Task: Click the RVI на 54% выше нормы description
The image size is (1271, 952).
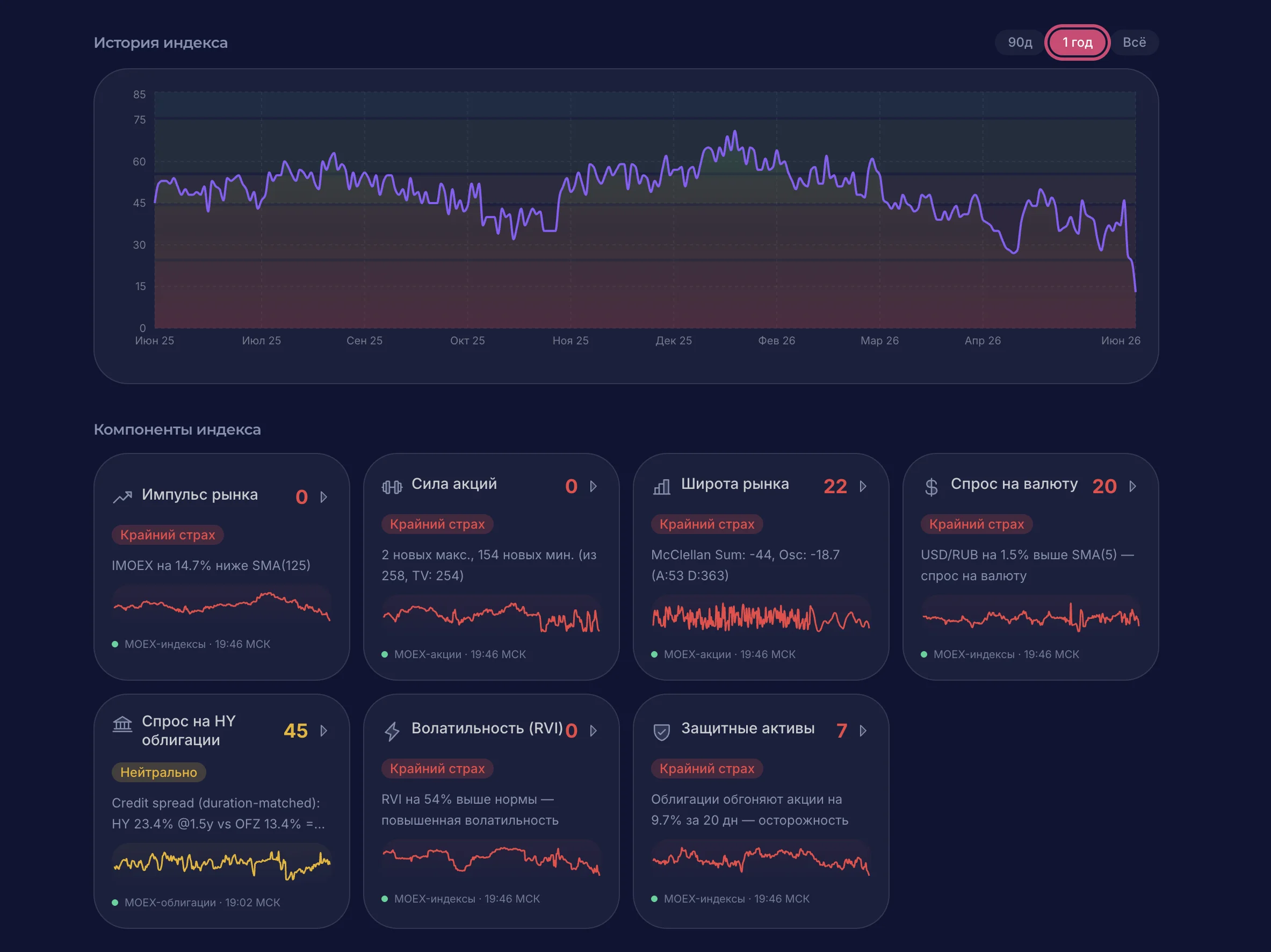Action: point(470,810)
